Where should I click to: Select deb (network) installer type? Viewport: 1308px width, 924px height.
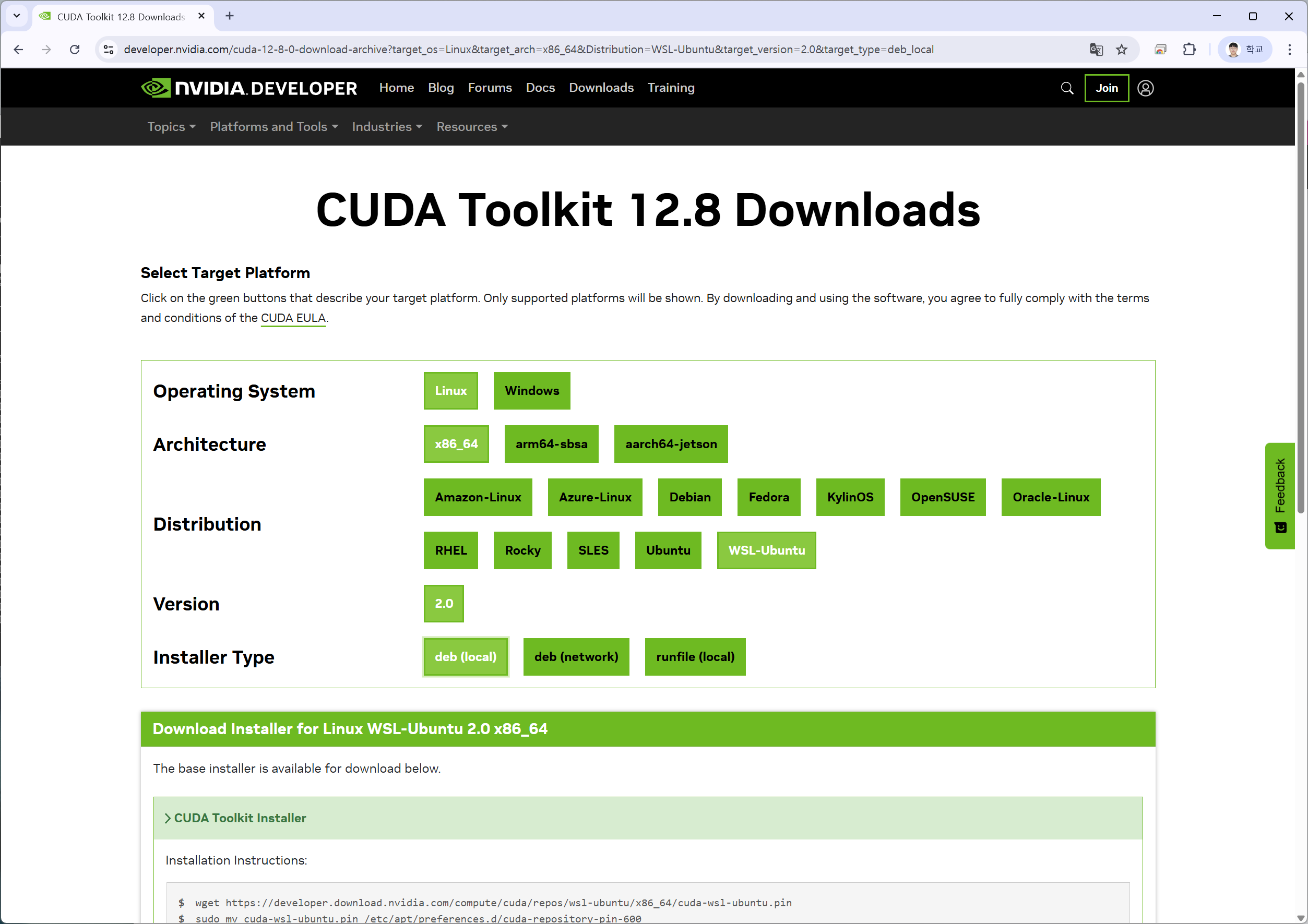[x=575, y=656]
